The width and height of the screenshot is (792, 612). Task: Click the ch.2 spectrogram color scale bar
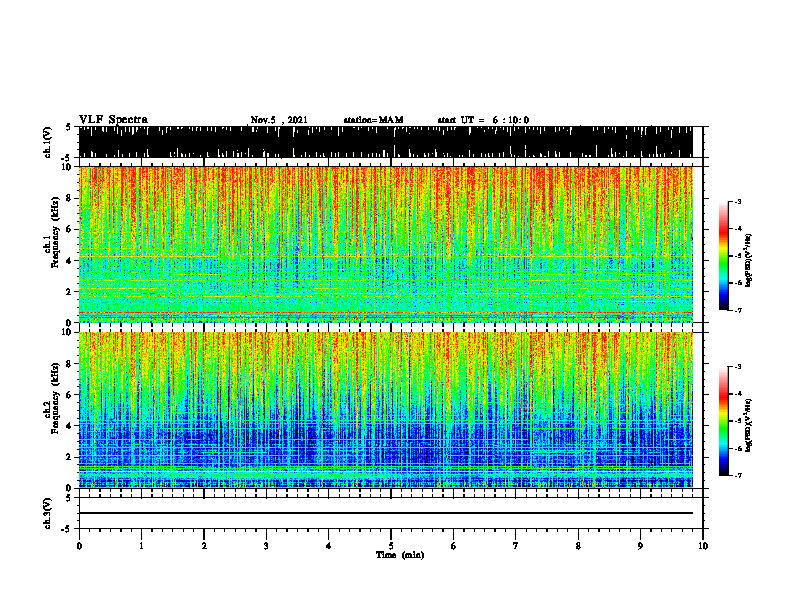[x=724, y=421]
